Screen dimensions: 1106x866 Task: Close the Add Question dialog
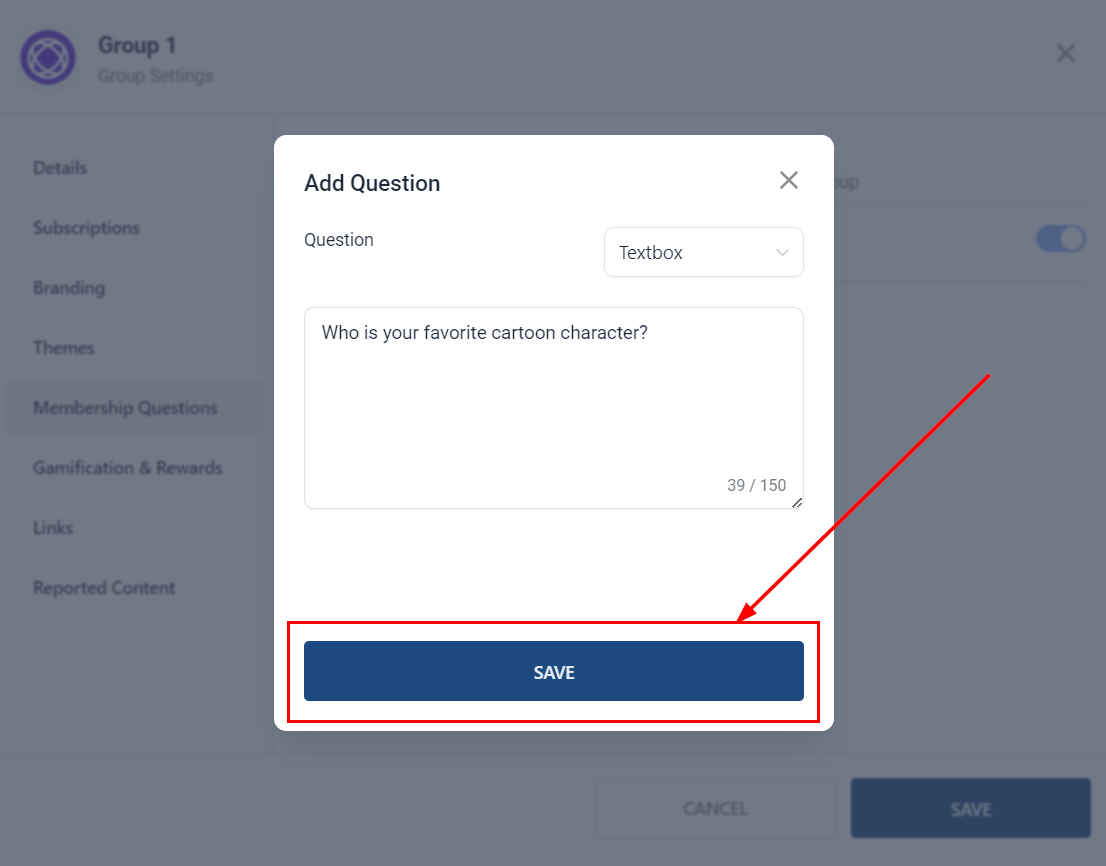(x=789, y=180)
